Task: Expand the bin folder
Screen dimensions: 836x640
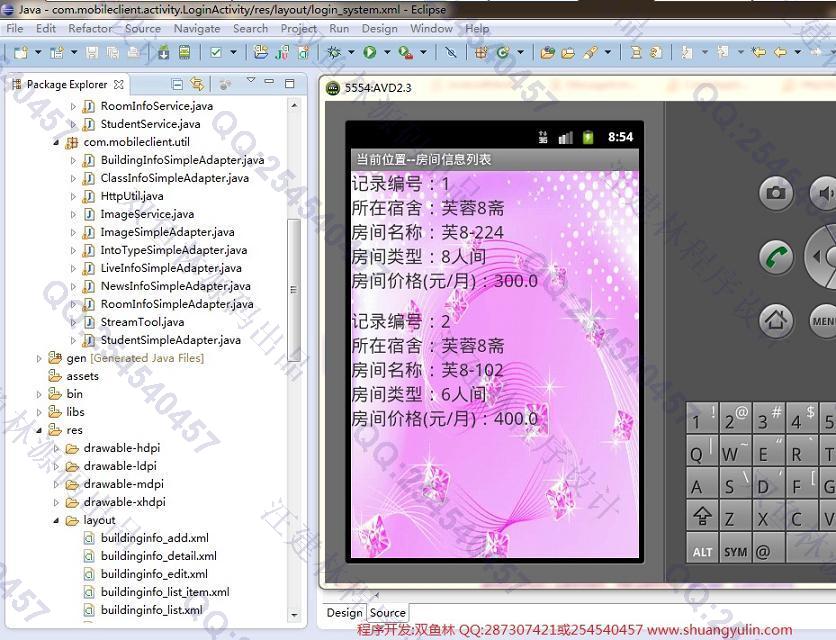Action: pos(38,394)
